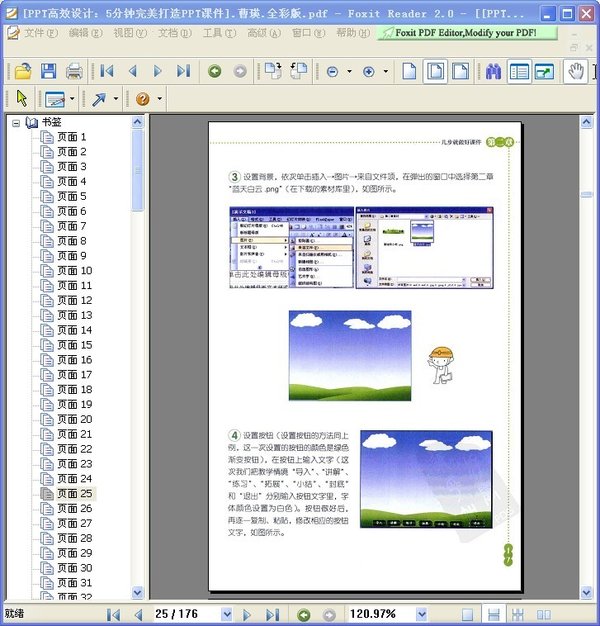Click the typewriter annotation tool icon

(55, 99)
